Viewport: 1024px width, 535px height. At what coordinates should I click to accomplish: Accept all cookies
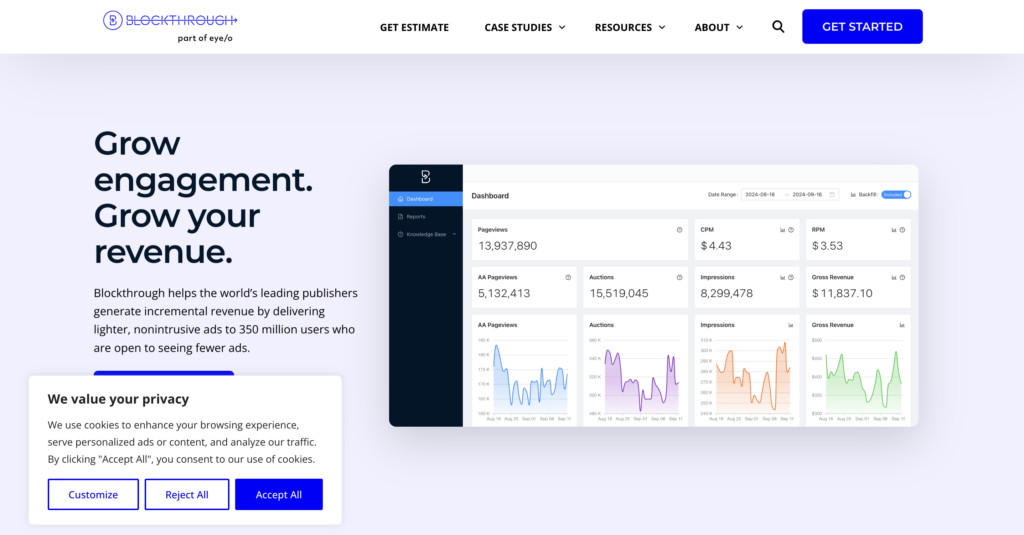[279, 494]
